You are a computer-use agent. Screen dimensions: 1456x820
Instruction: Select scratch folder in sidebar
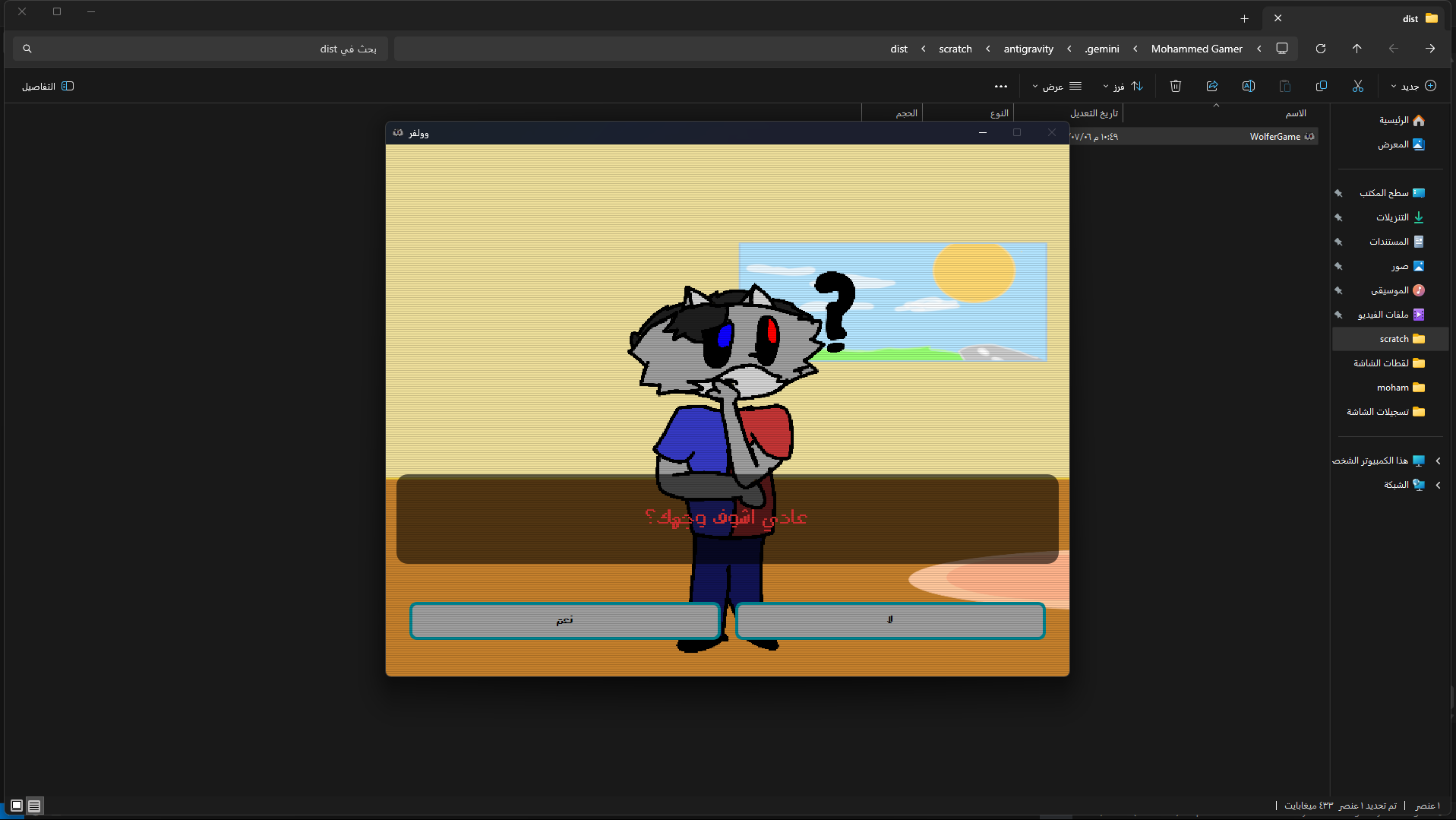1391,339
